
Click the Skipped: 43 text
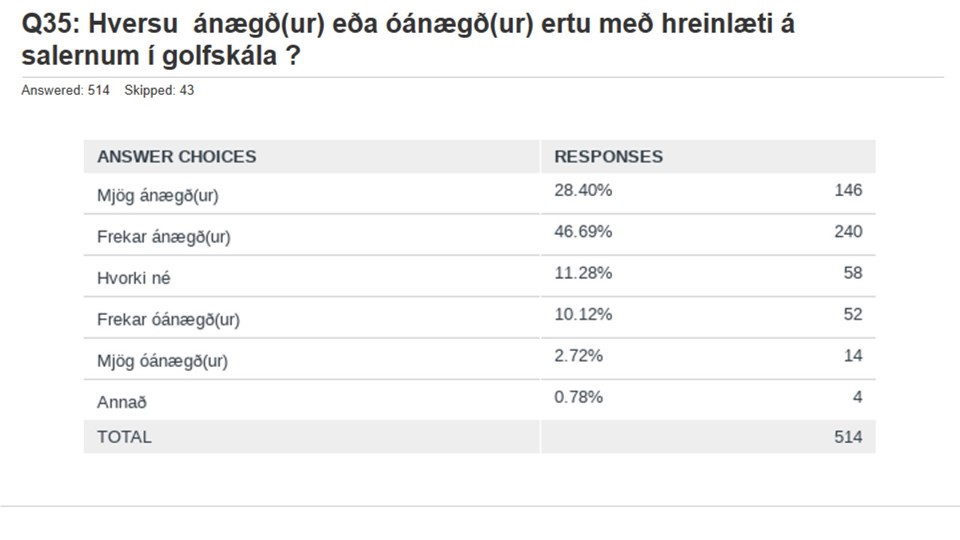pyautogui.click(x=159, y=90)
